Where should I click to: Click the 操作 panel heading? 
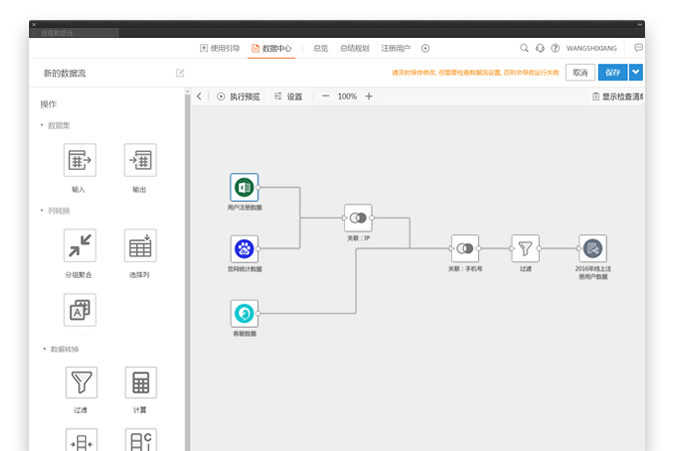[x=48, y=104]
